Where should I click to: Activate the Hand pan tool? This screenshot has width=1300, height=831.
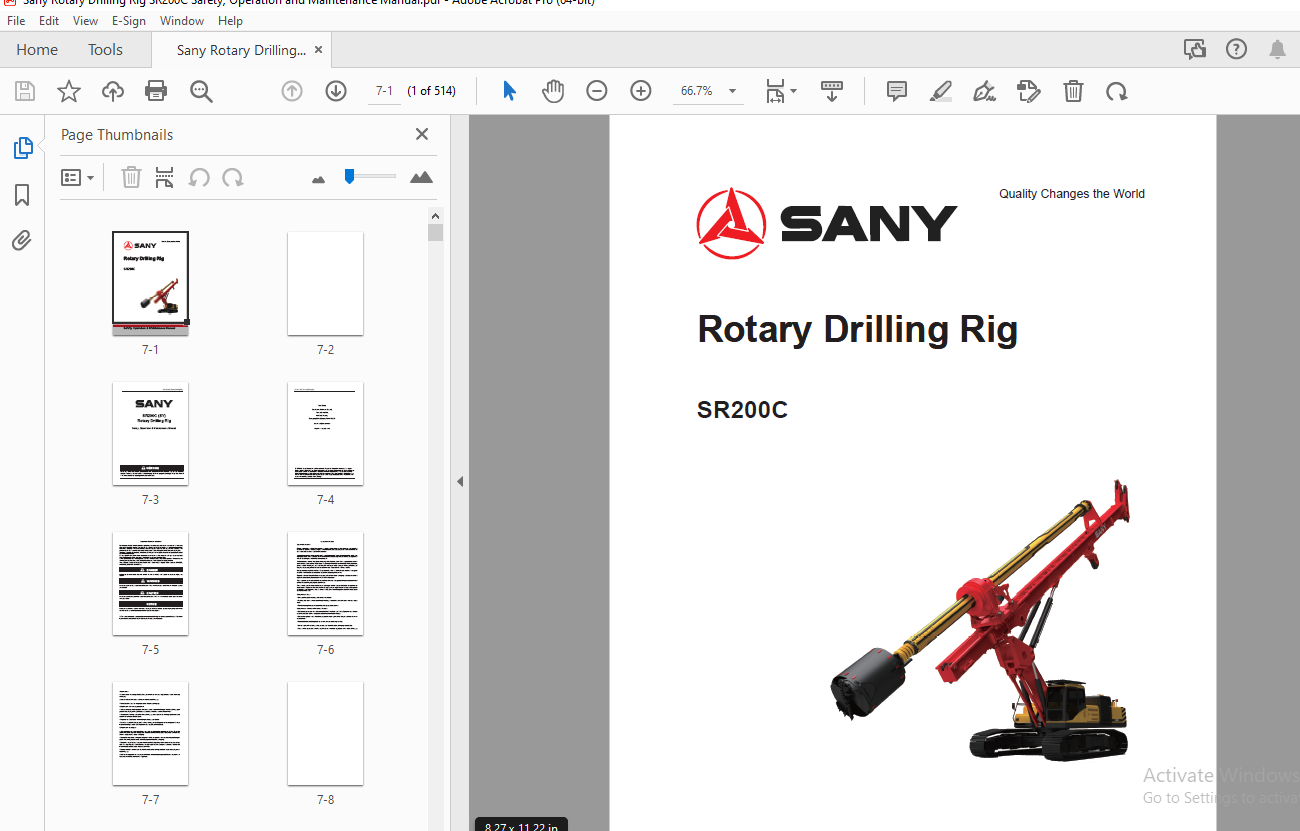pyautogui.click(x=553, y=91)
